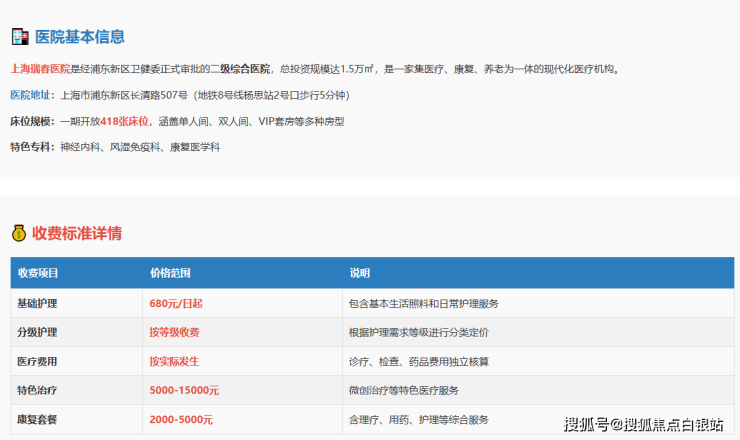Select the 说明 column header
This screenshot has height=440, width=740.
pyautogui.click(x=359, y=273)
